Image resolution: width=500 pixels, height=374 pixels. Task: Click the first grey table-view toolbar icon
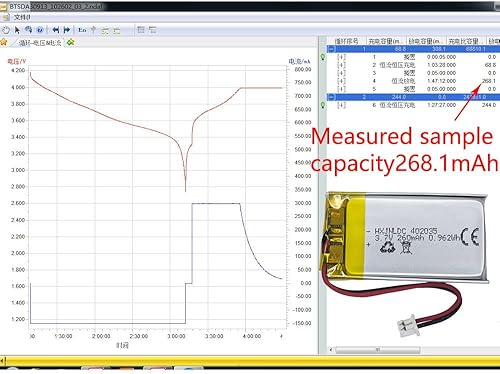point(141,30)
